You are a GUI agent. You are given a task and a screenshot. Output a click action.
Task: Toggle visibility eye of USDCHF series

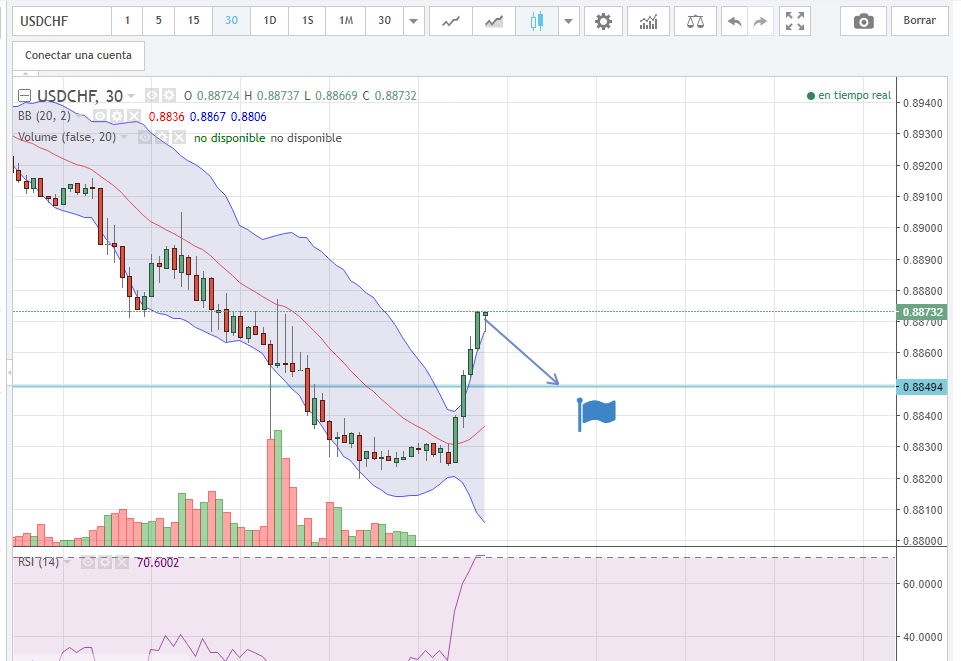[x=152, y=95]
